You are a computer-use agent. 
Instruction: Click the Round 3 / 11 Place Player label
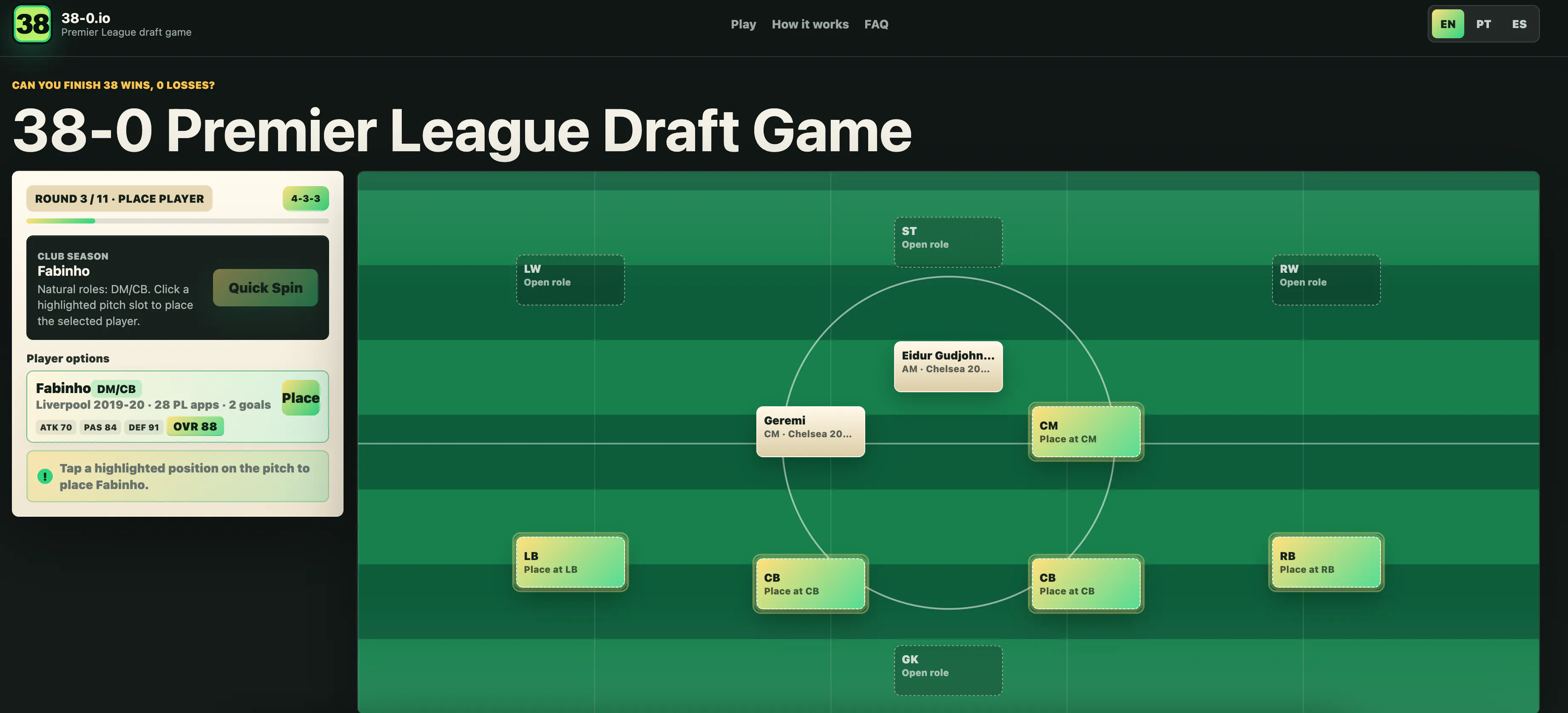[119, 198]
